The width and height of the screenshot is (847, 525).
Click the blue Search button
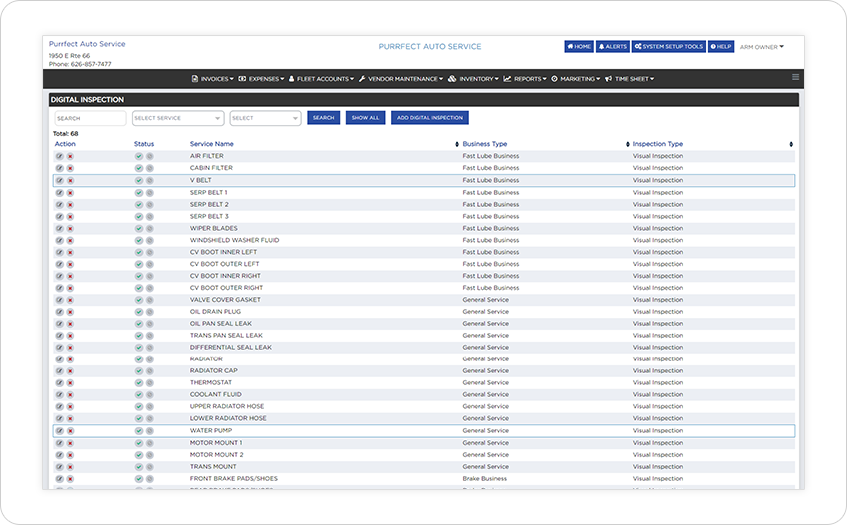click(324, 118)
